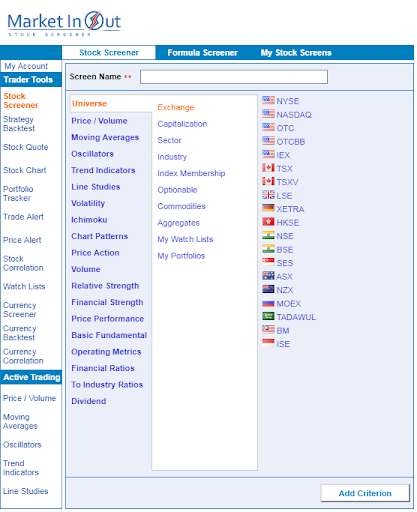417x512 pixels.
Task: Open Currency Screener in sidebar
Action: [x=20, y=310]
